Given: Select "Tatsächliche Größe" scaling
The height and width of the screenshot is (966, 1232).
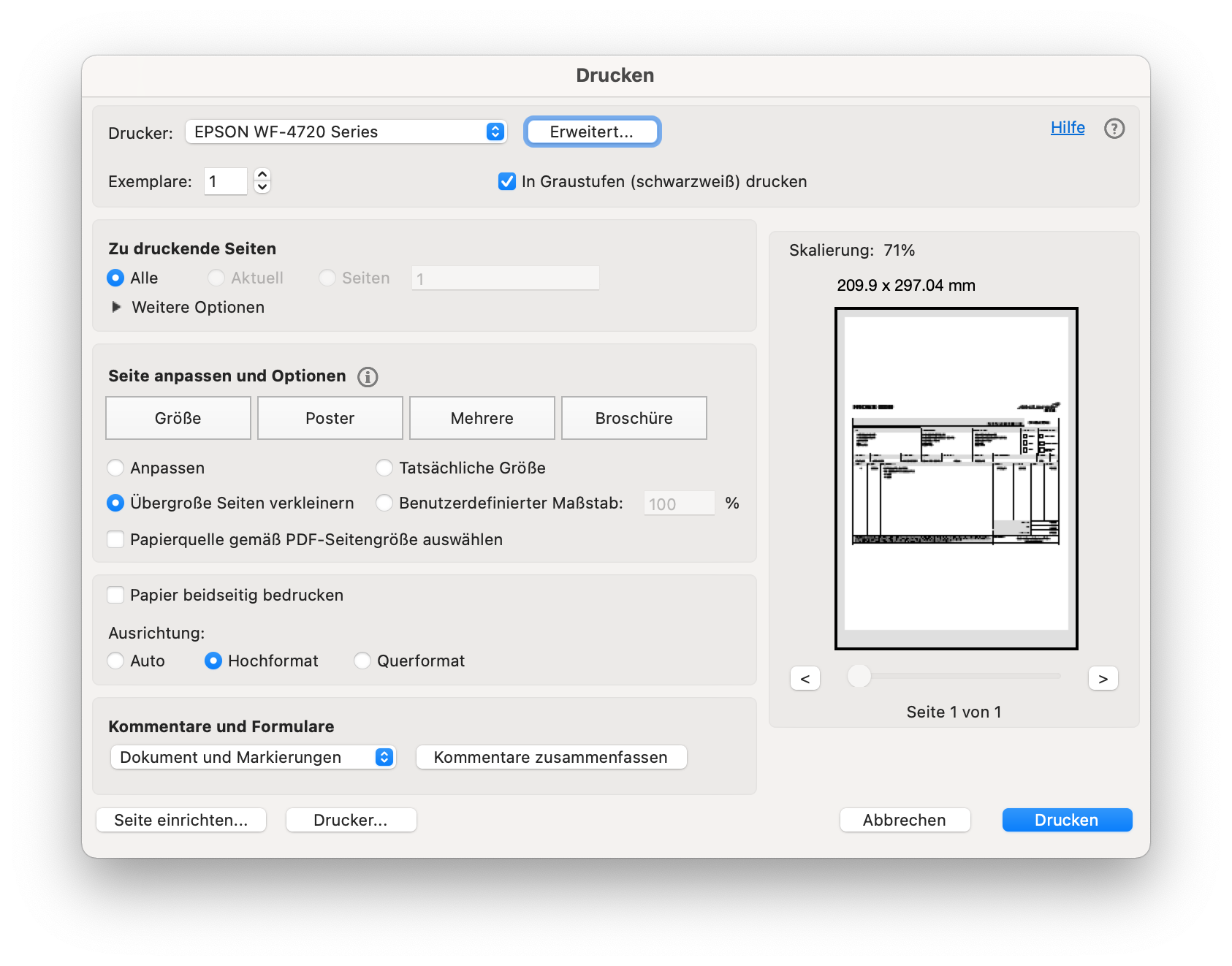Looking at the screenshot, I should (x=384, y=468).
